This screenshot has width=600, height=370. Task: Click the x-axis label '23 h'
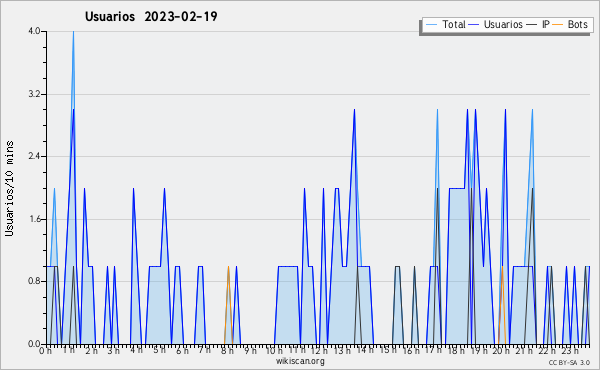pyautogui.click(x=570, y=351)
